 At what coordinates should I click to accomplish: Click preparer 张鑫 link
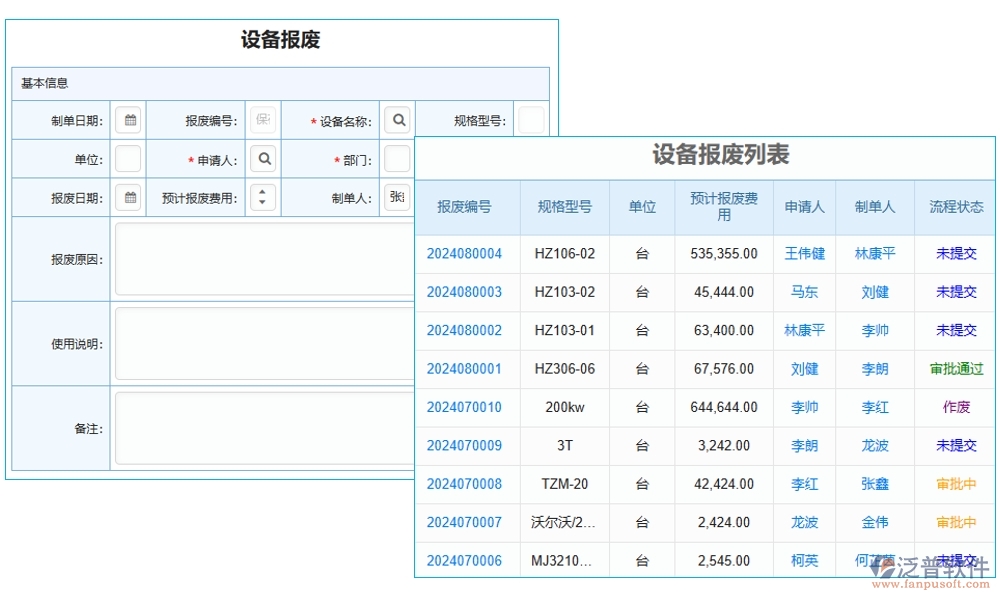click(x=874, y=484)
